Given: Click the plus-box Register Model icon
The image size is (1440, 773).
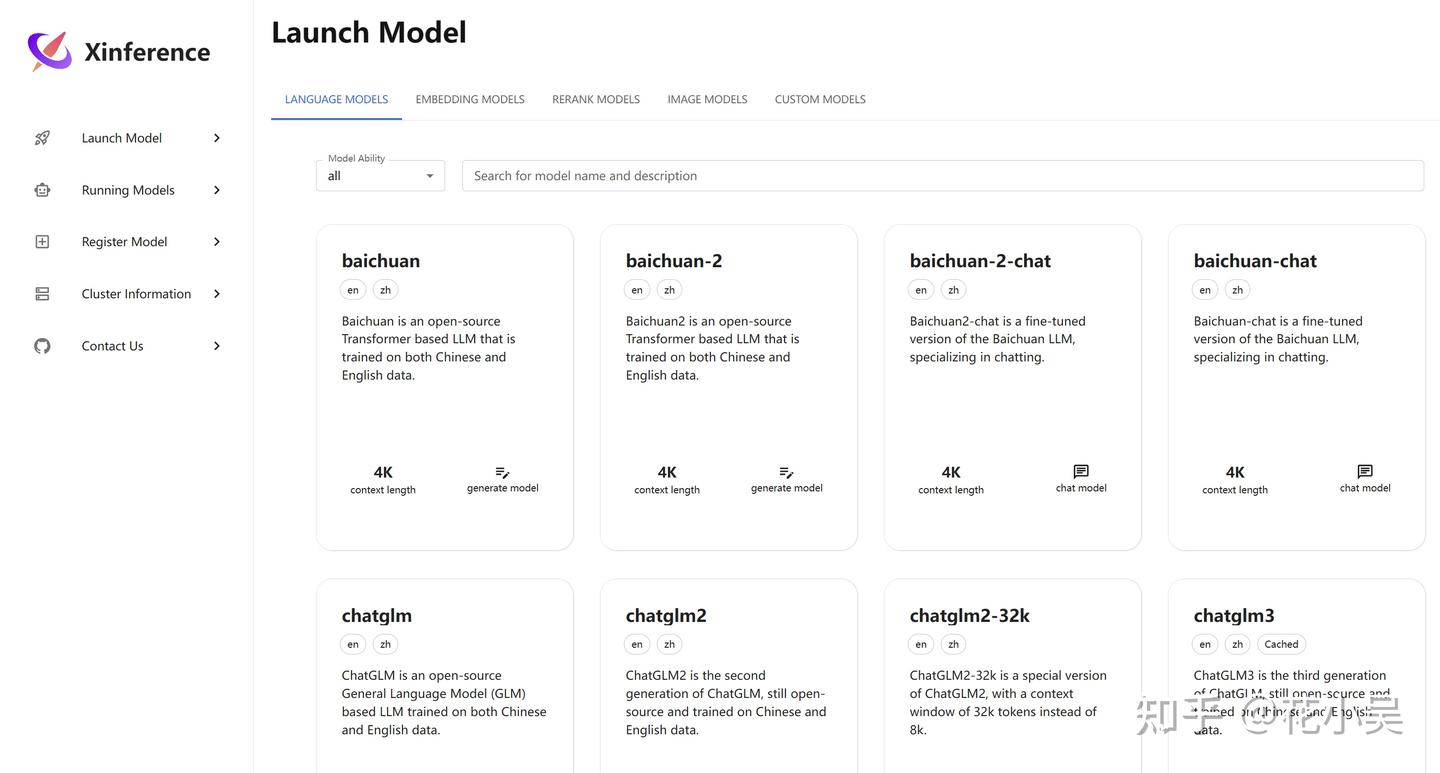Looking at the screenshot, I should pyautogui.click(x=42, y=242).
